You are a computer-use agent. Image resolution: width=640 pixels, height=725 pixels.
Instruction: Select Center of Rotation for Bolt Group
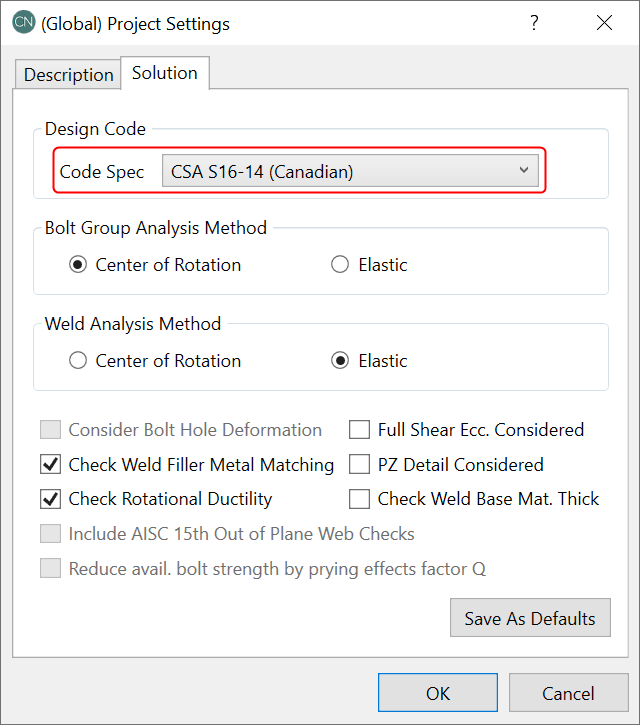78,265
